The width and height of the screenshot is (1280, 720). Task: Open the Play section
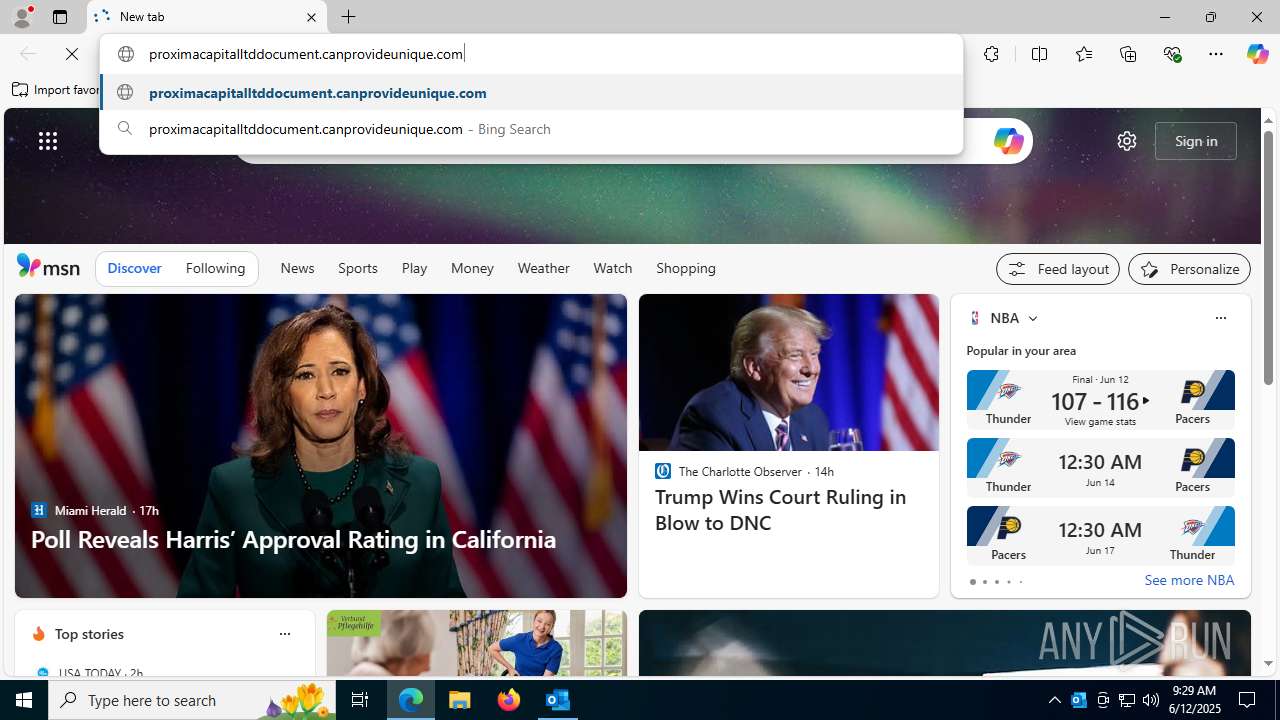pyautogui.click(x=414, y=268)
